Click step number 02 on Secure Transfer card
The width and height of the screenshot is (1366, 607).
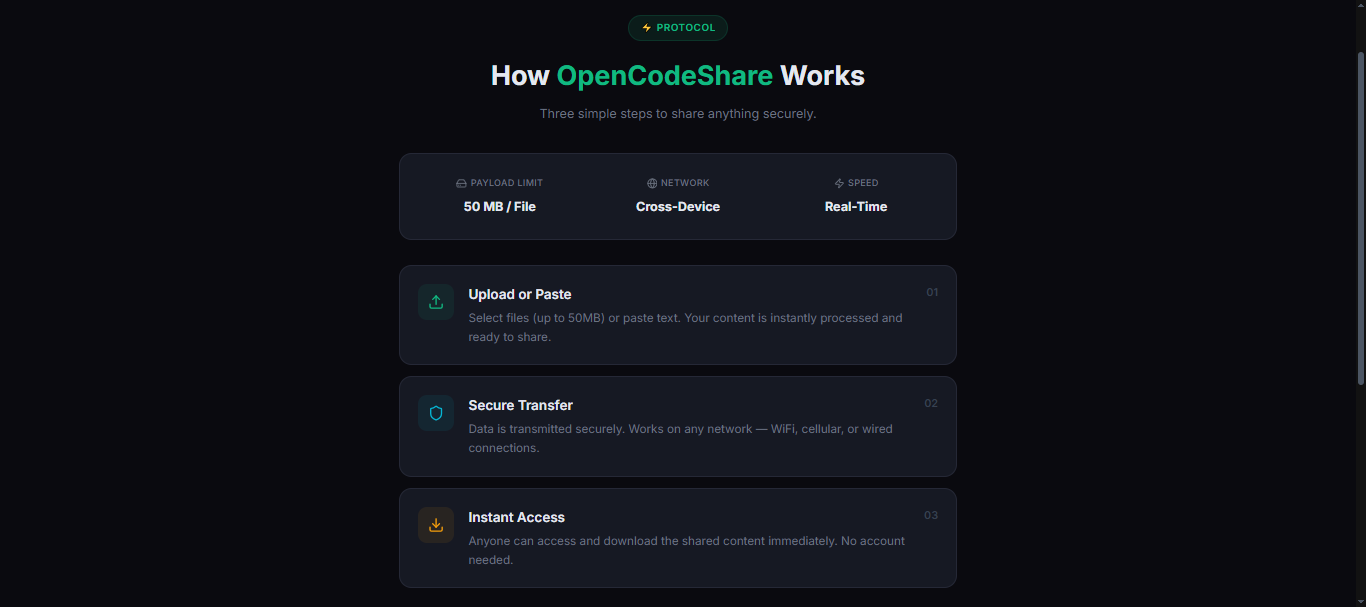click(x=932, y=403)
